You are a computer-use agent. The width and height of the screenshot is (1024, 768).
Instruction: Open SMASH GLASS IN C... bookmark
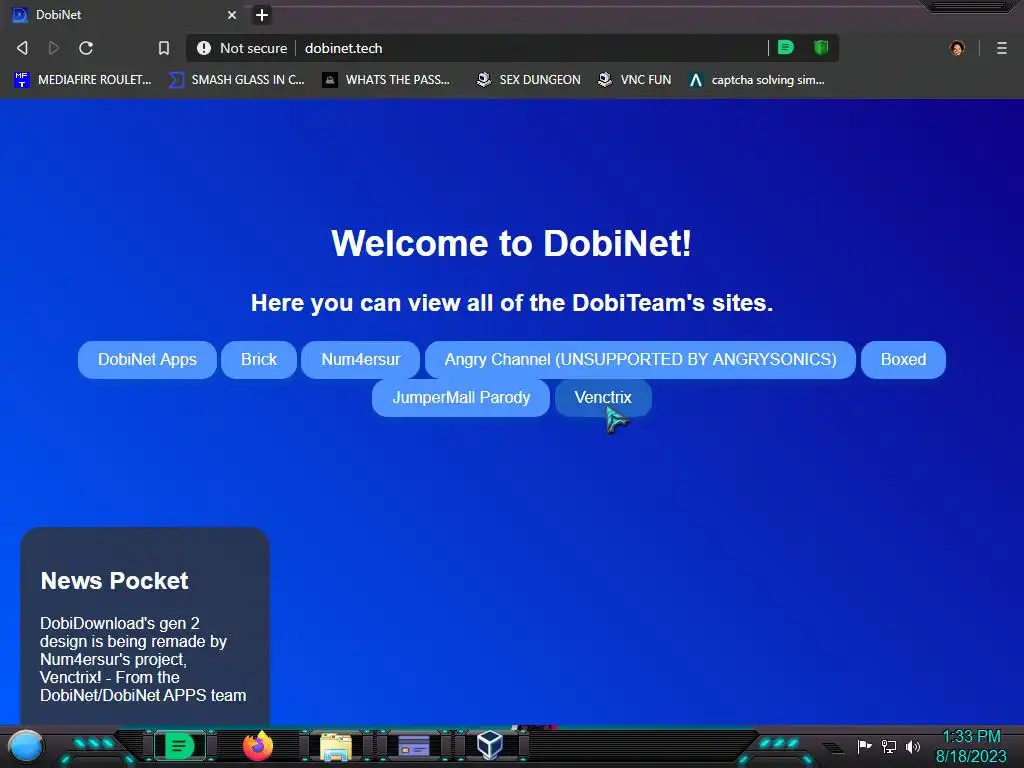[x=236, y=80]
